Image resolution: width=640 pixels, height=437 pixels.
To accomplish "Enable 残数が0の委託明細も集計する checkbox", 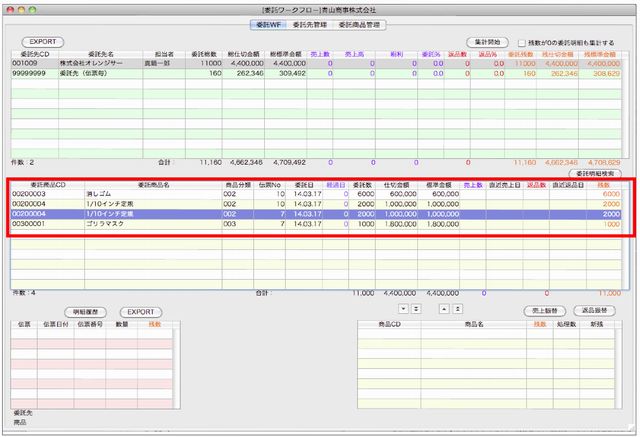I will click(522, 43).
